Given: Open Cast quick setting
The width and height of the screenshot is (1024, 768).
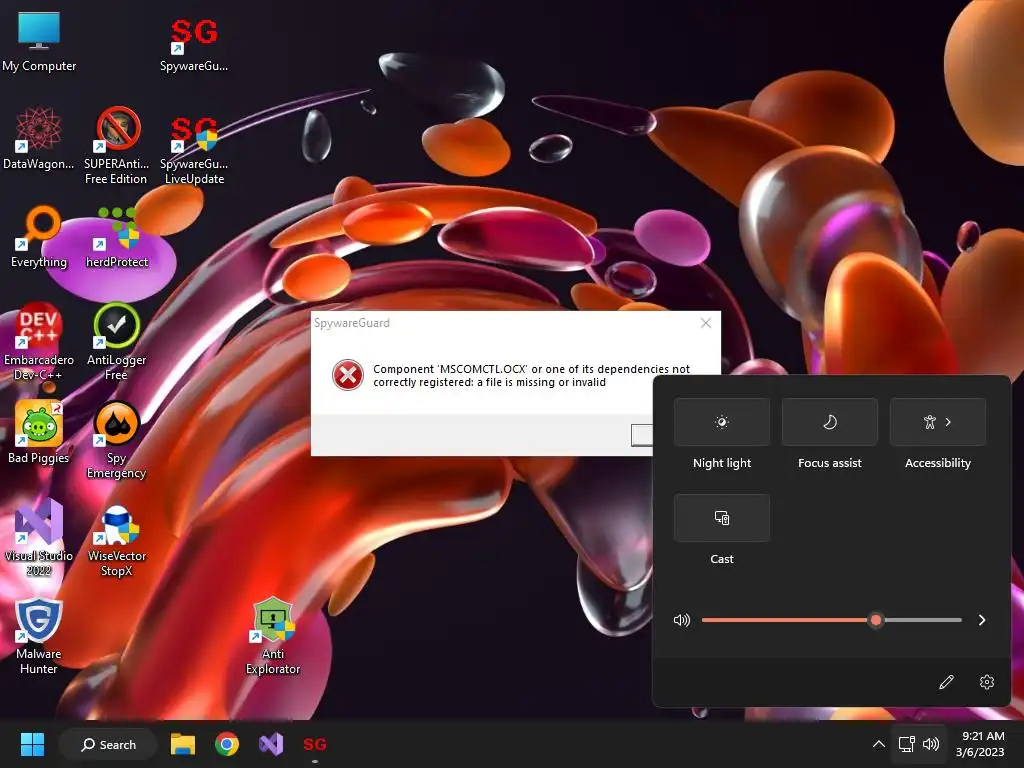Looking at the screenshot, I should pyautogui.click(x=722, y=518).
